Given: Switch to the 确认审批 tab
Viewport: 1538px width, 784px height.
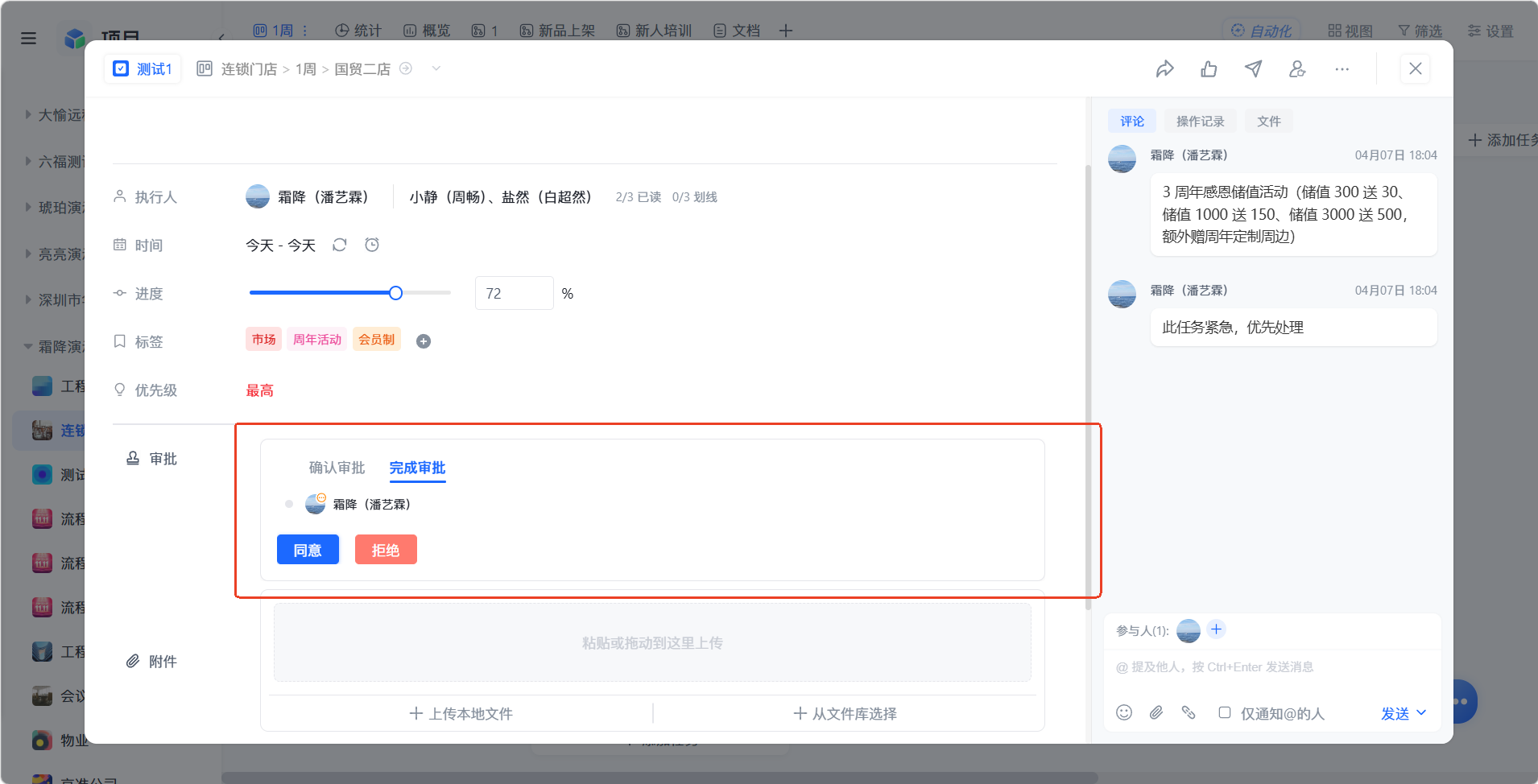Looking at the screenshot, I should tap(337, 468).
